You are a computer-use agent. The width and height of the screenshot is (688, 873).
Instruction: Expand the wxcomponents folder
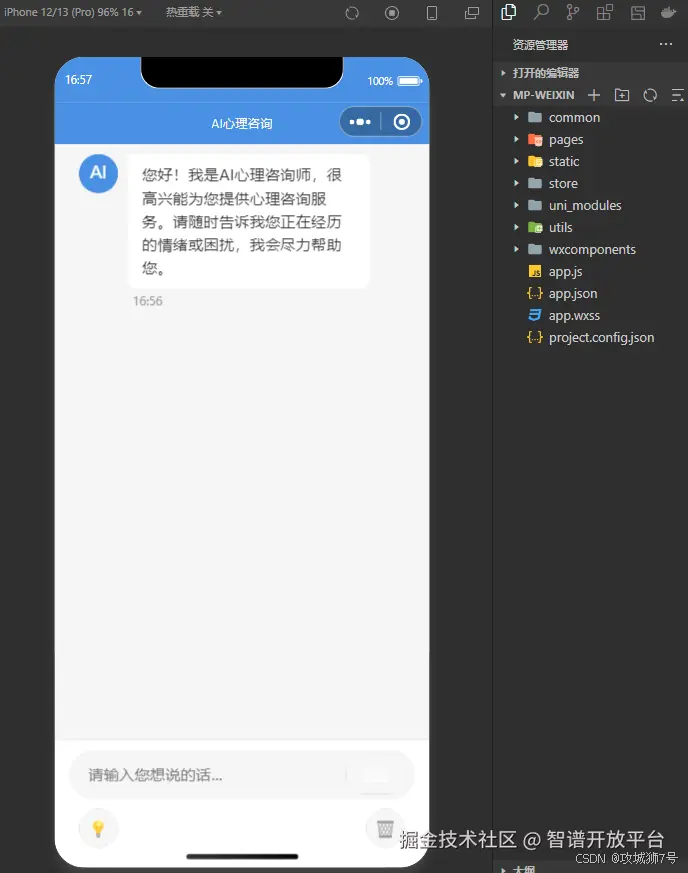point(590,249)
